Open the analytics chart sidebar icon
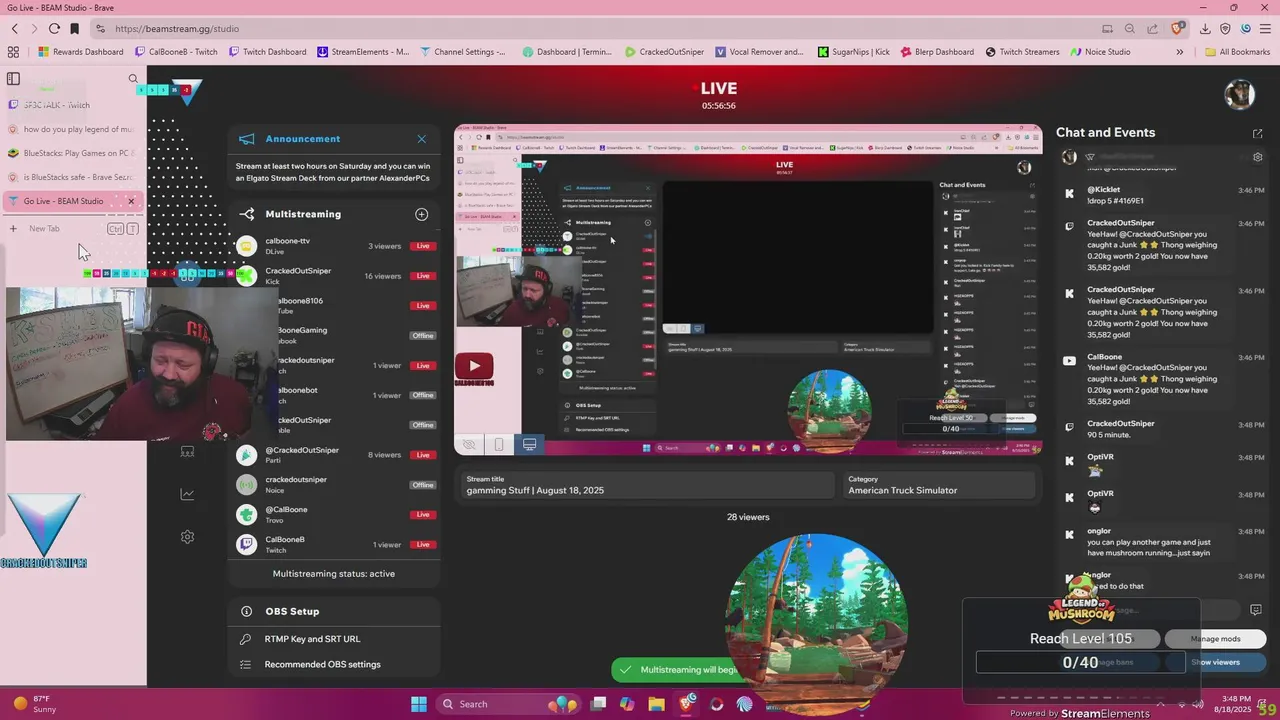Viewport: 1280px width, 720px height. click(x=187, y=494)
